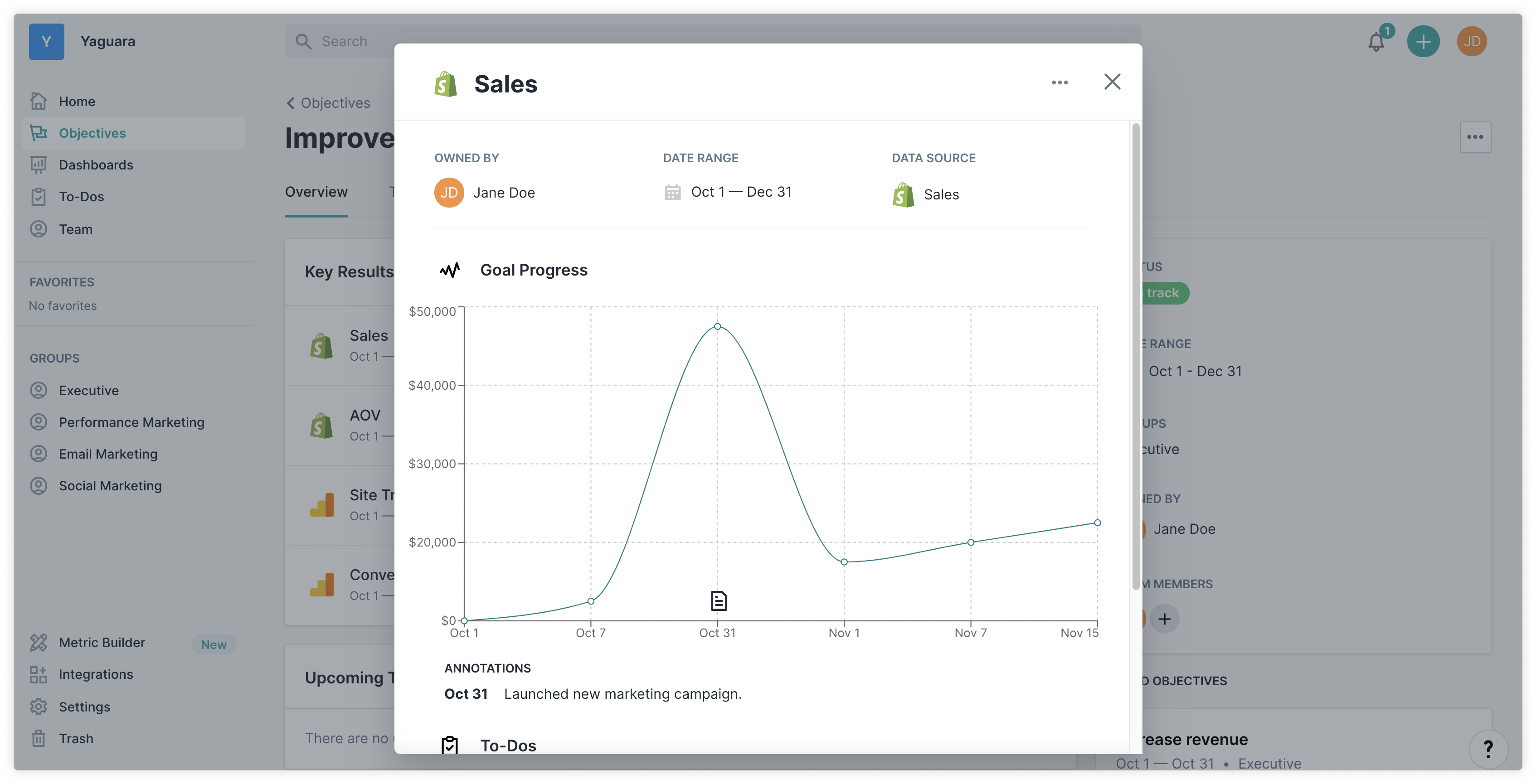
Task: Click the JD user avatar top right
Action: click(1472, 42)
